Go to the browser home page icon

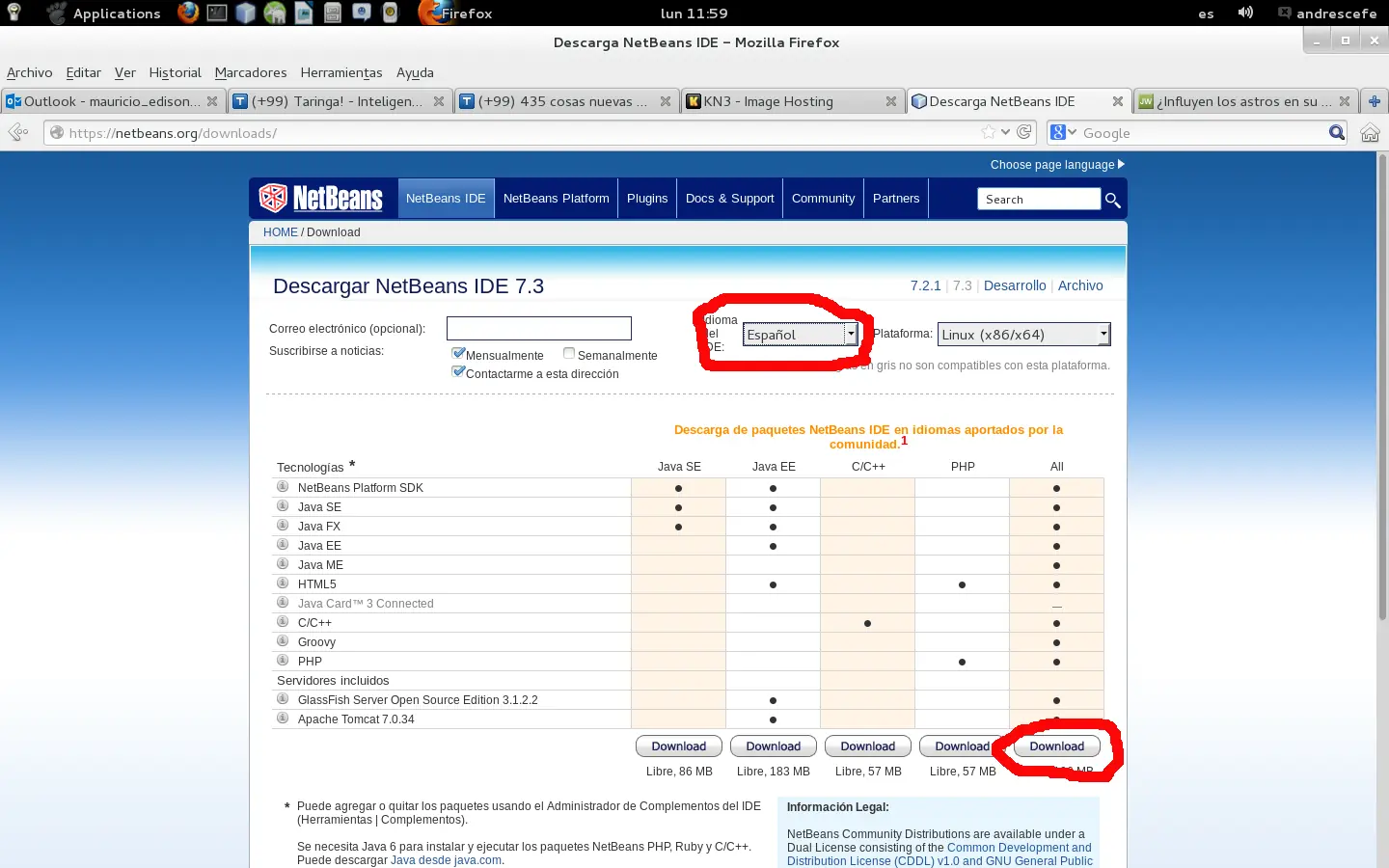coord(1370,133)
